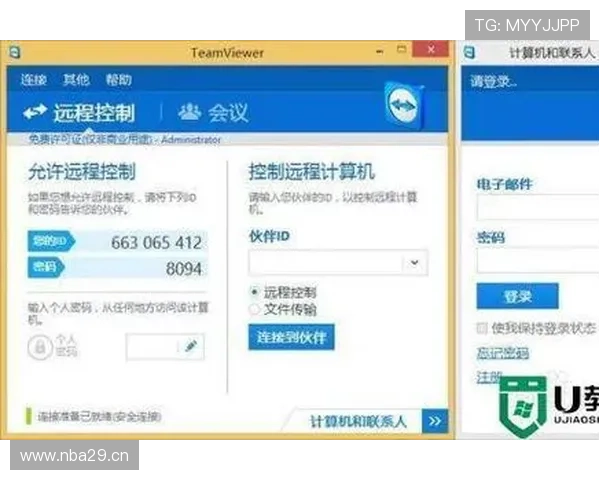The height and width of the screenshot is (480, 600).
Task: Open the 其他 menu
Action: point(76,80)
